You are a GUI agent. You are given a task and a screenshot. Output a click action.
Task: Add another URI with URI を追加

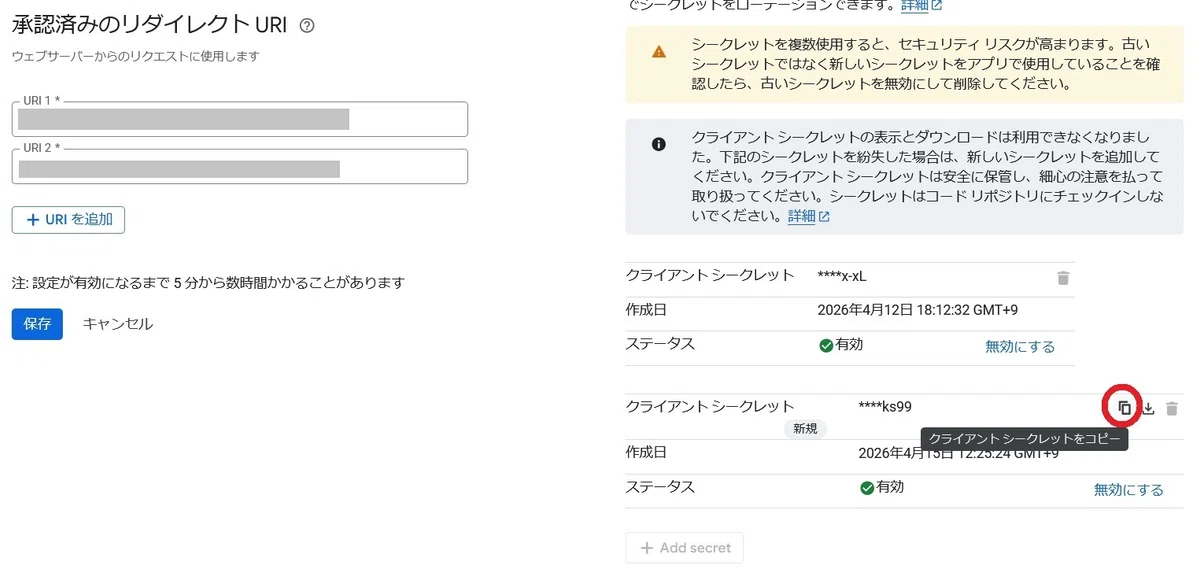pyautogui.click(x=68, y=219)
